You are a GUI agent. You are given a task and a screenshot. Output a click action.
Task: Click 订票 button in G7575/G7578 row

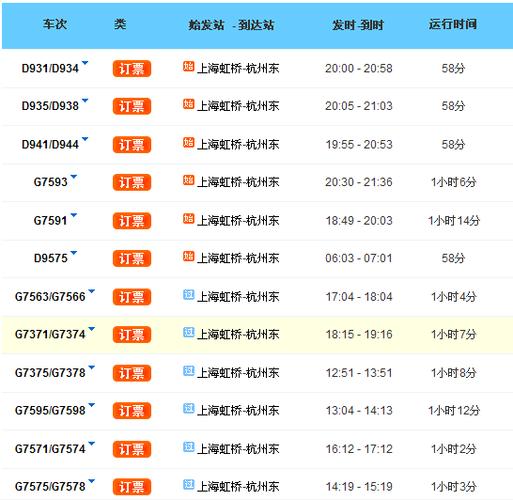(132, 487)
